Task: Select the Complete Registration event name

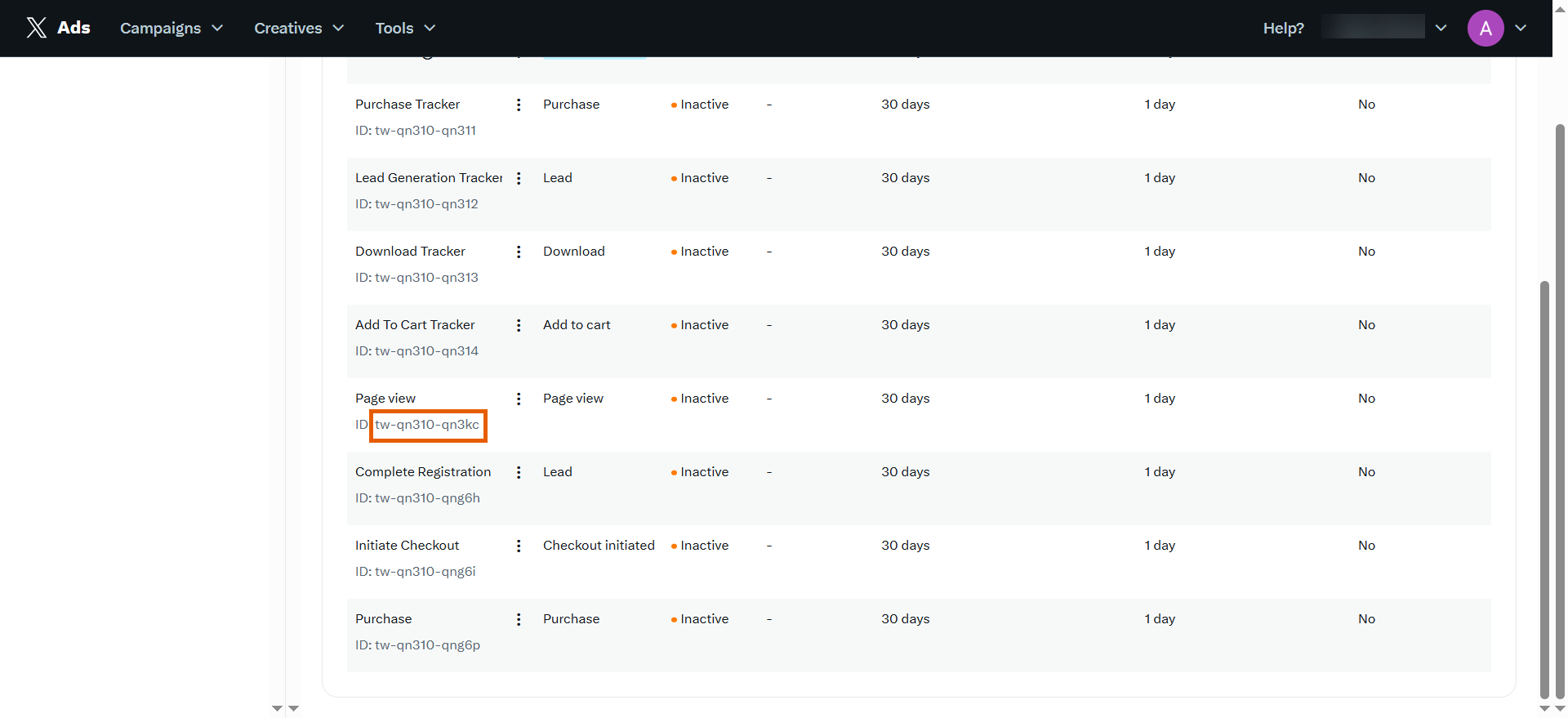Action: 423,472
